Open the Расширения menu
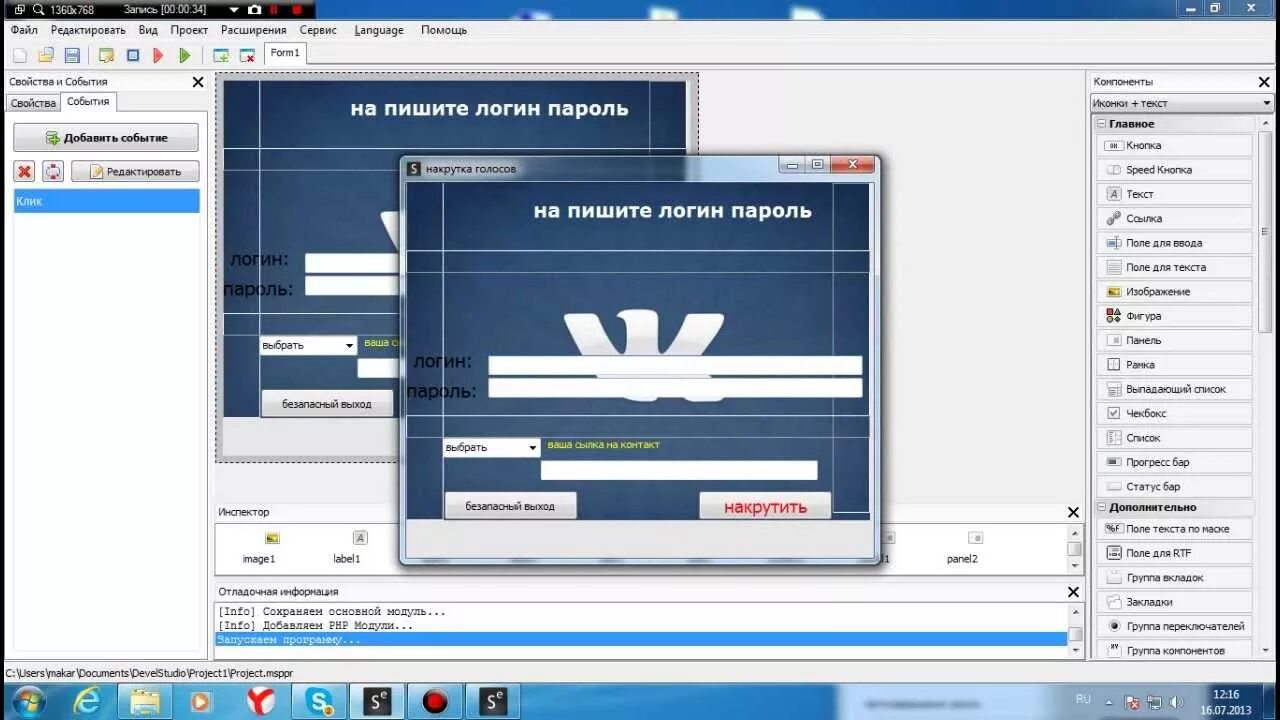Image resolution: width=1280 pixels, height=720 pixels. tap(253, 30)
